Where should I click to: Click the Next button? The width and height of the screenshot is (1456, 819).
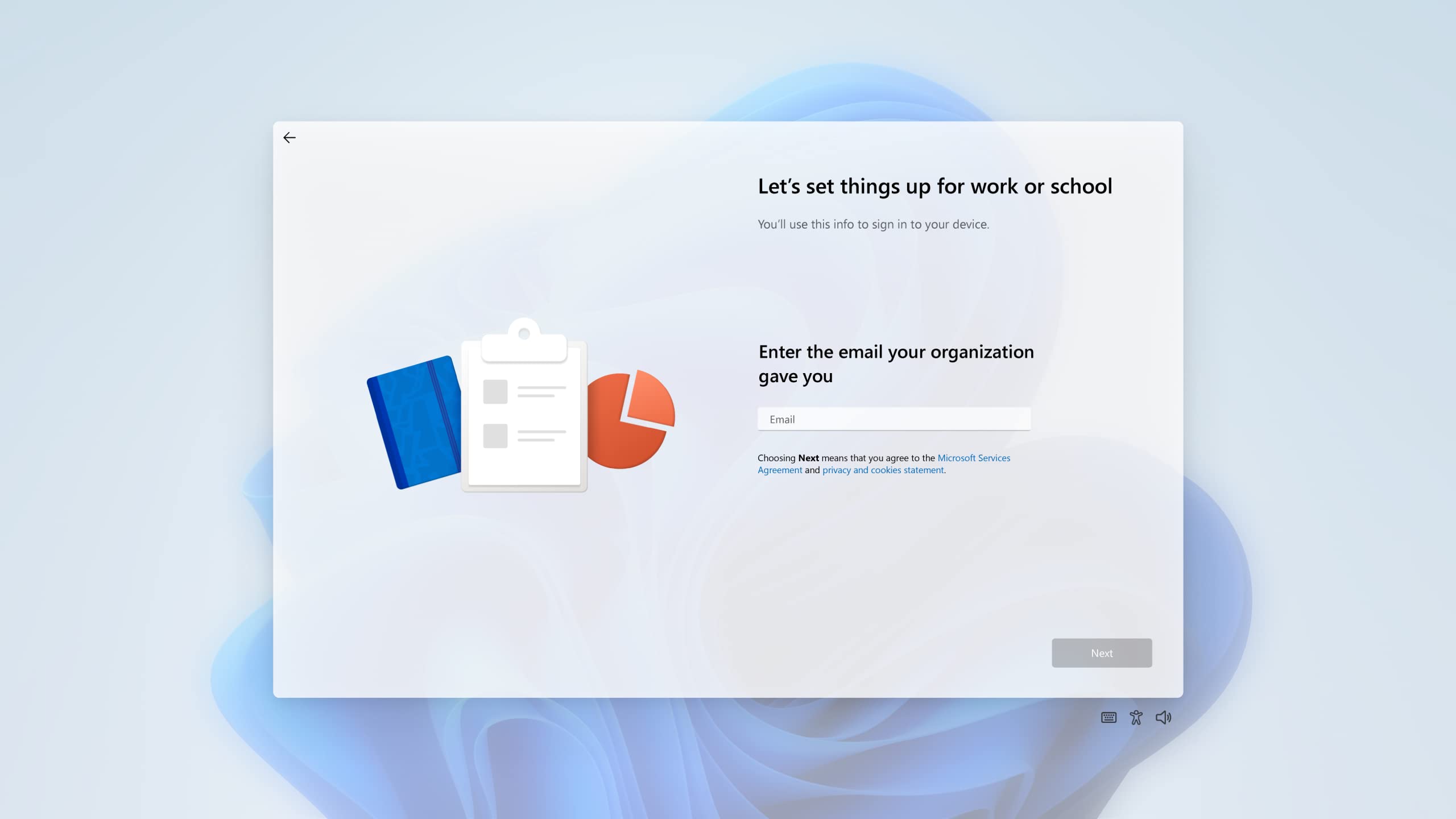coord(1102,653)
